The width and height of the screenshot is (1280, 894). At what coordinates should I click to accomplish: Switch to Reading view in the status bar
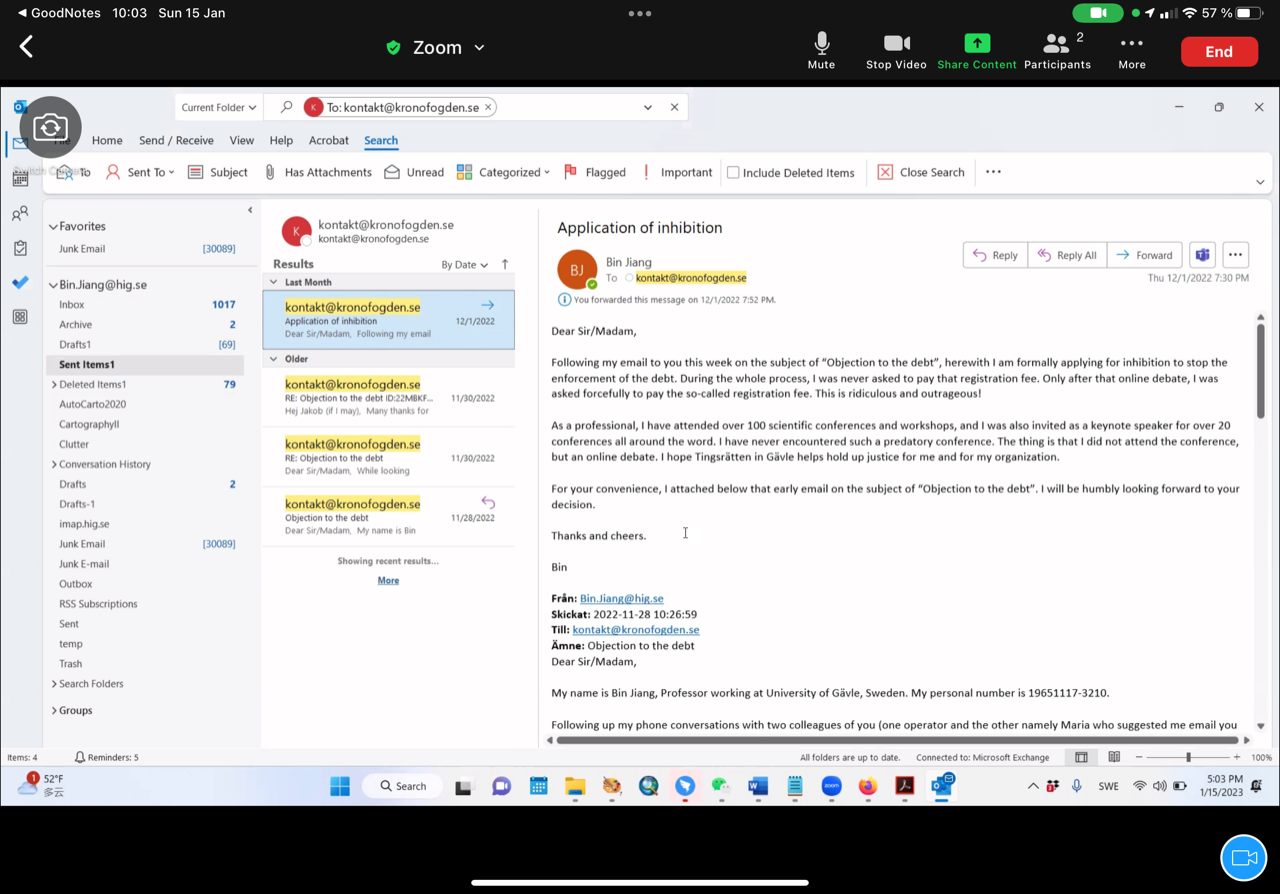pos(1113,757)
